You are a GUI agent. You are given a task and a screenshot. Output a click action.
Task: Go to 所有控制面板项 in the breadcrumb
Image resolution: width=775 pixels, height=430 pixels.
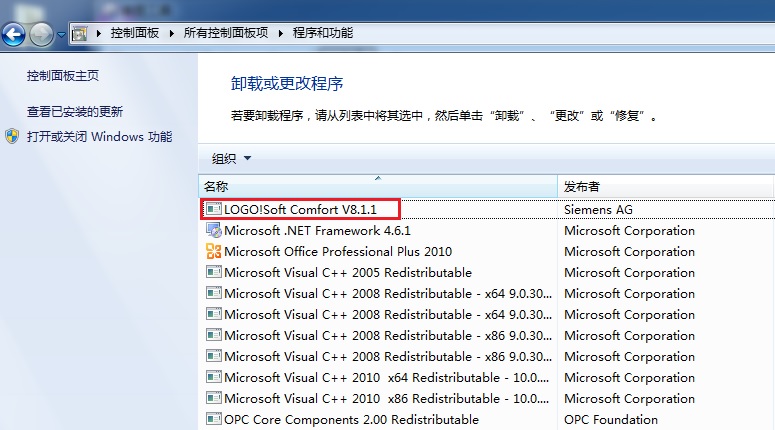(226, 33)
